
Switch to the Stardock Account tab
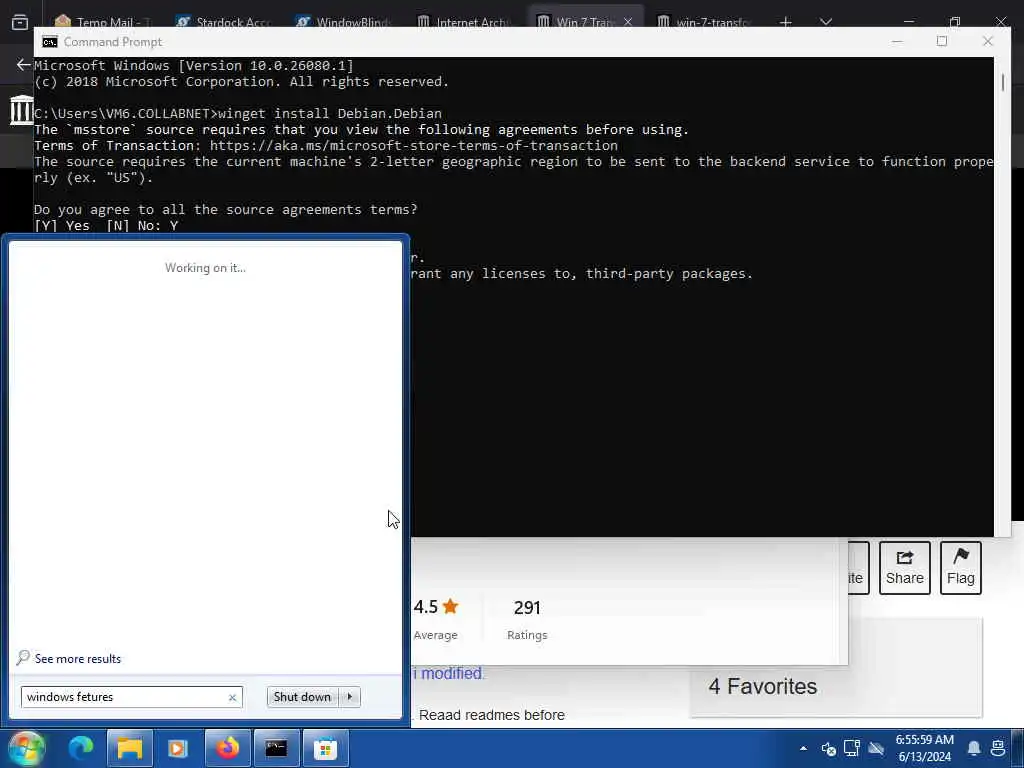tap(224, 22)
